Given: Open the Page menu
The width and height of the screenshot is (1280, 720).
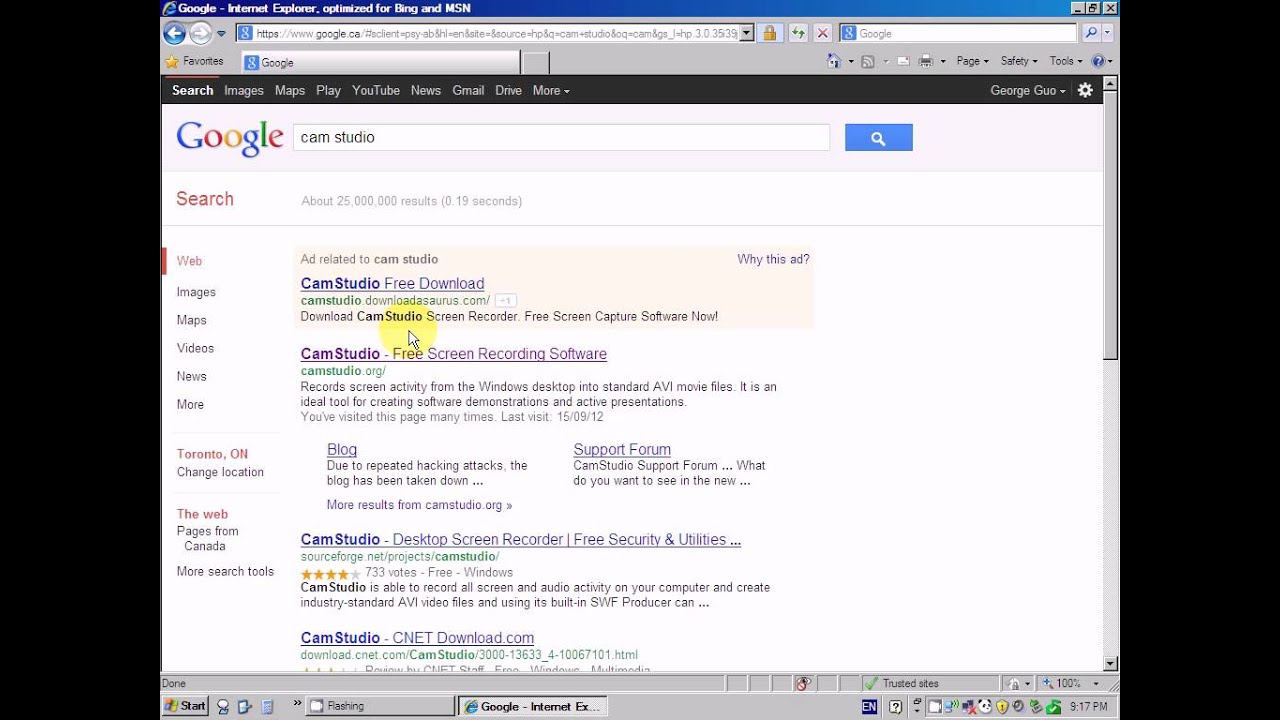Looking at the screenshot, I should (972, 61).
